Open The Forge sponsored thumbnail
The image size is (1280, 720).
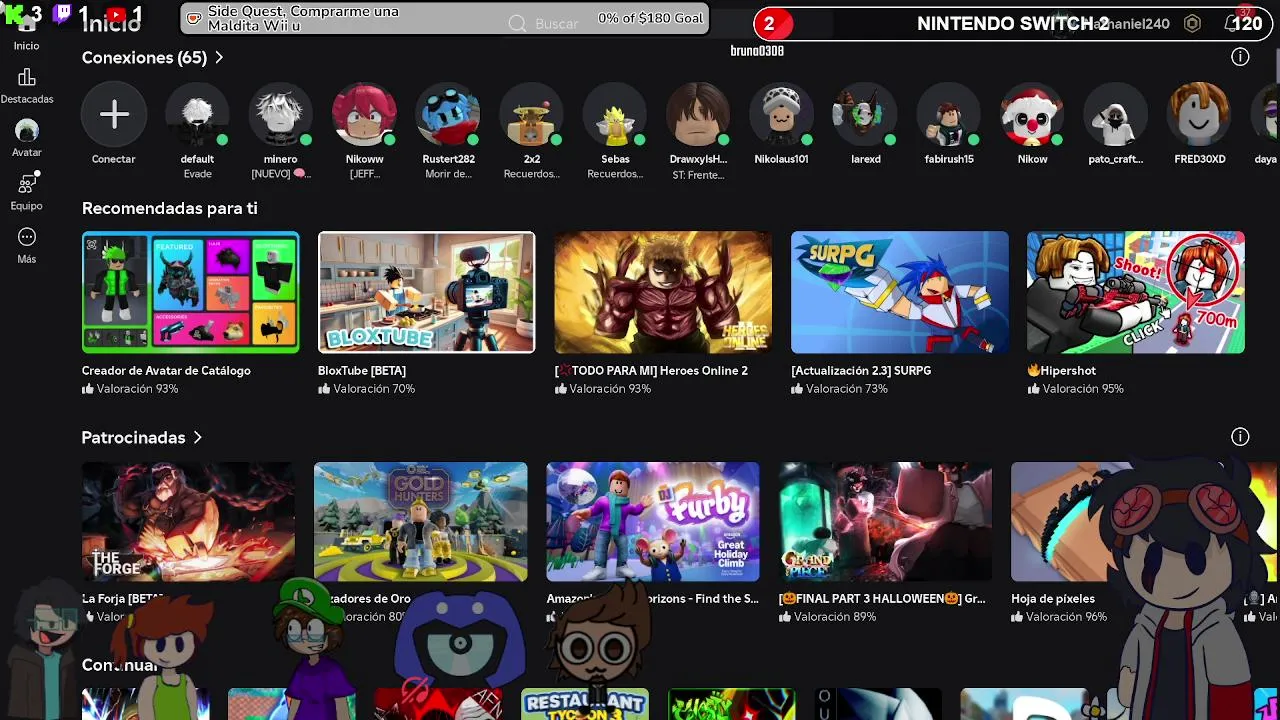click(188, 521)
